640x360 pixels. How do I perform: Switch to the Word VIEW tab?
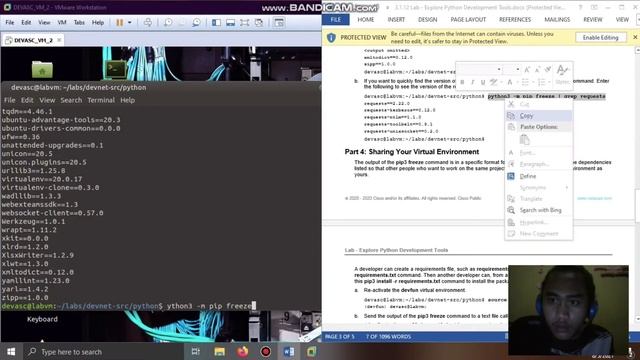point(622,20)
